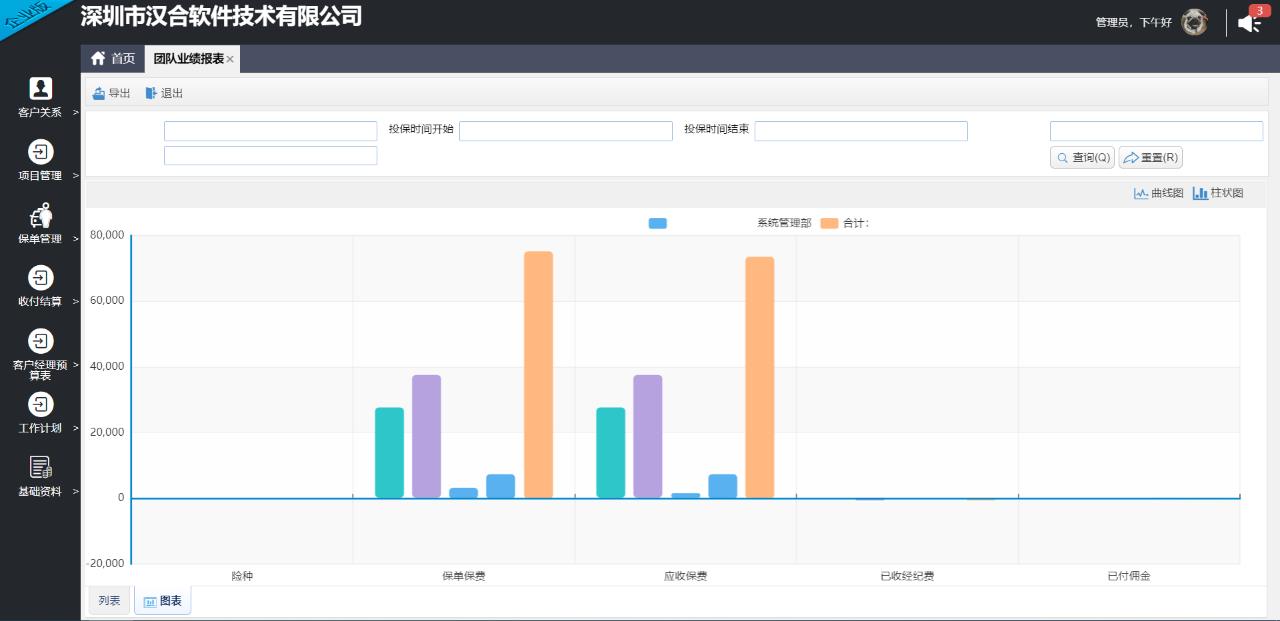
Task: Expand the 基础资料 submenu arrow
Action: pos(75,491)
